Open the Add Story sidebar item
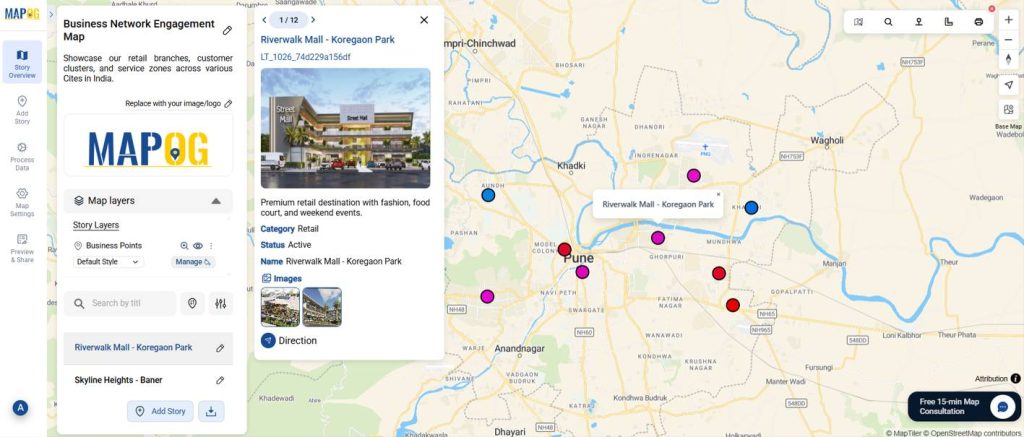The width and height of the screenshot is (1024, 437). (x=22, y=110)
